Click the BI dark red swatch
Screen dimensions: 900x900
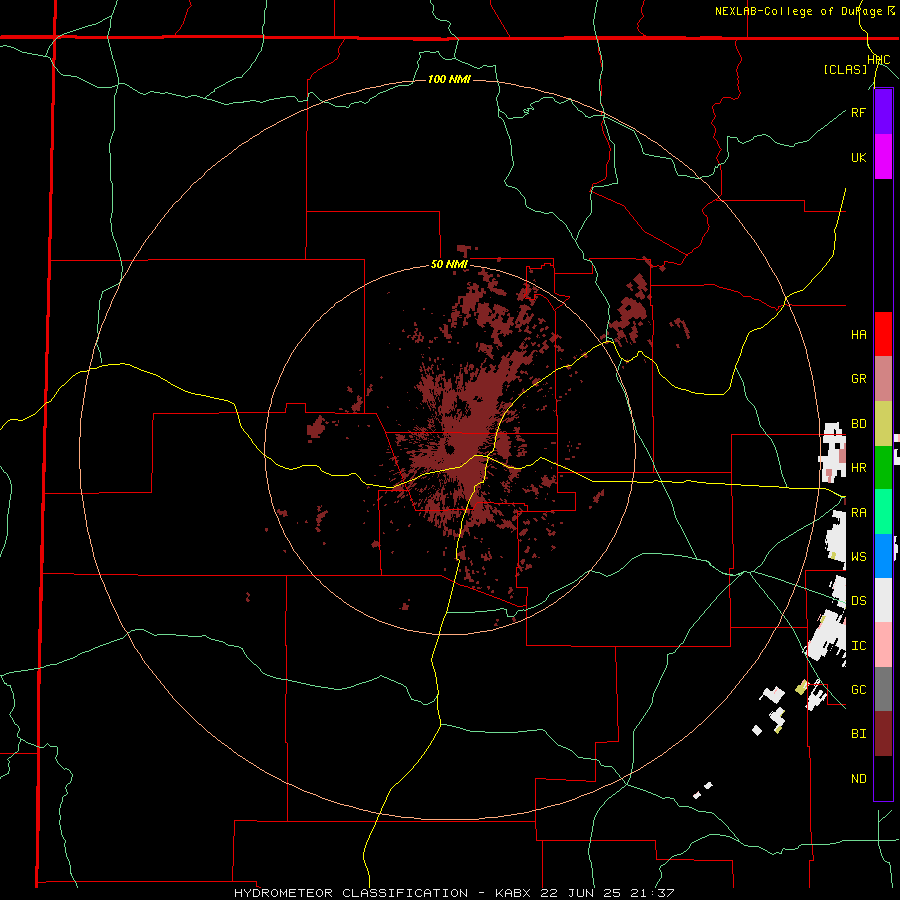pyautogui.click(x=883, y=734)
